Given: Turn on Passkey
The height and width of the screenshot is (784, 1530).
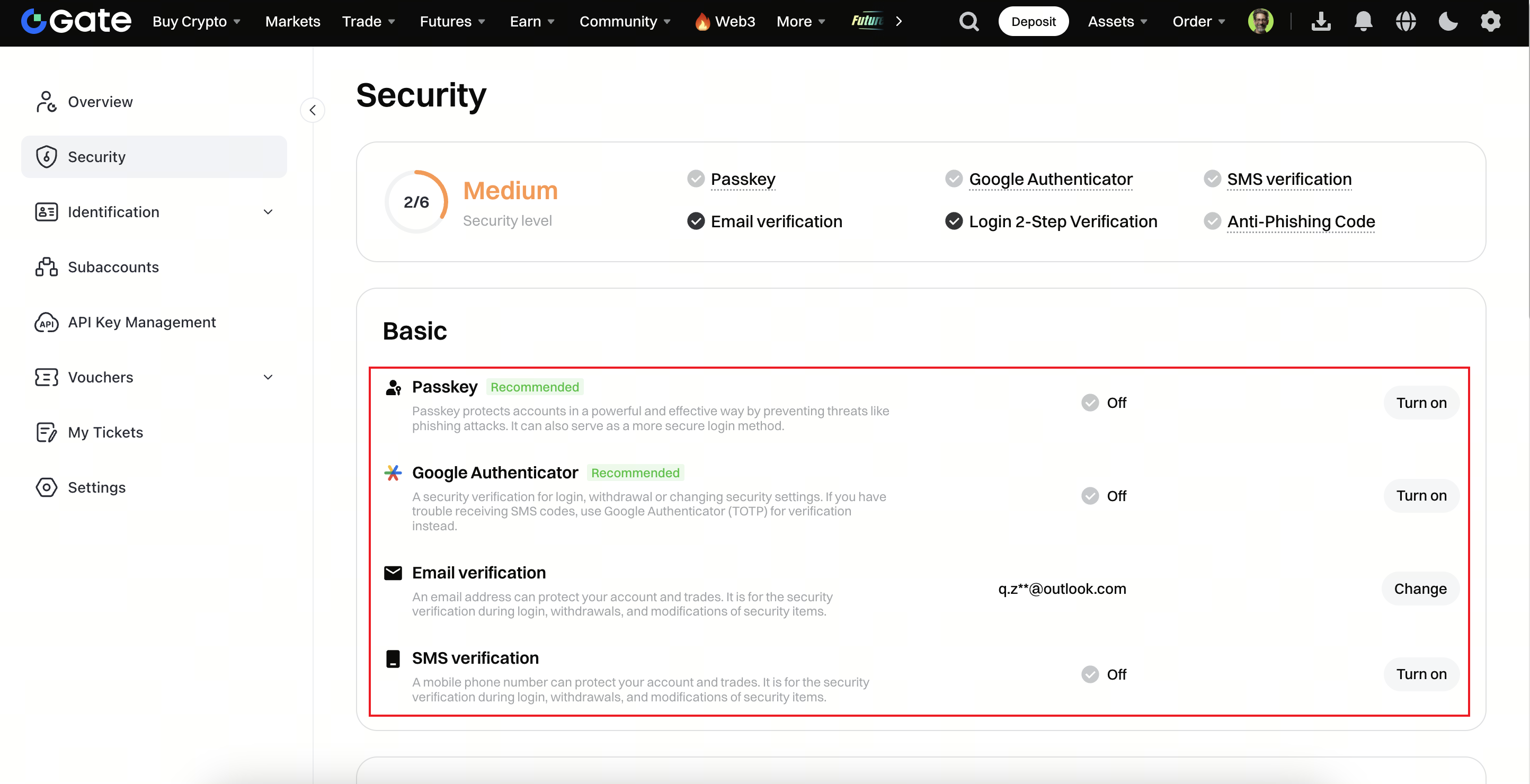Looking at the screenshot, I should [1421, 403].
